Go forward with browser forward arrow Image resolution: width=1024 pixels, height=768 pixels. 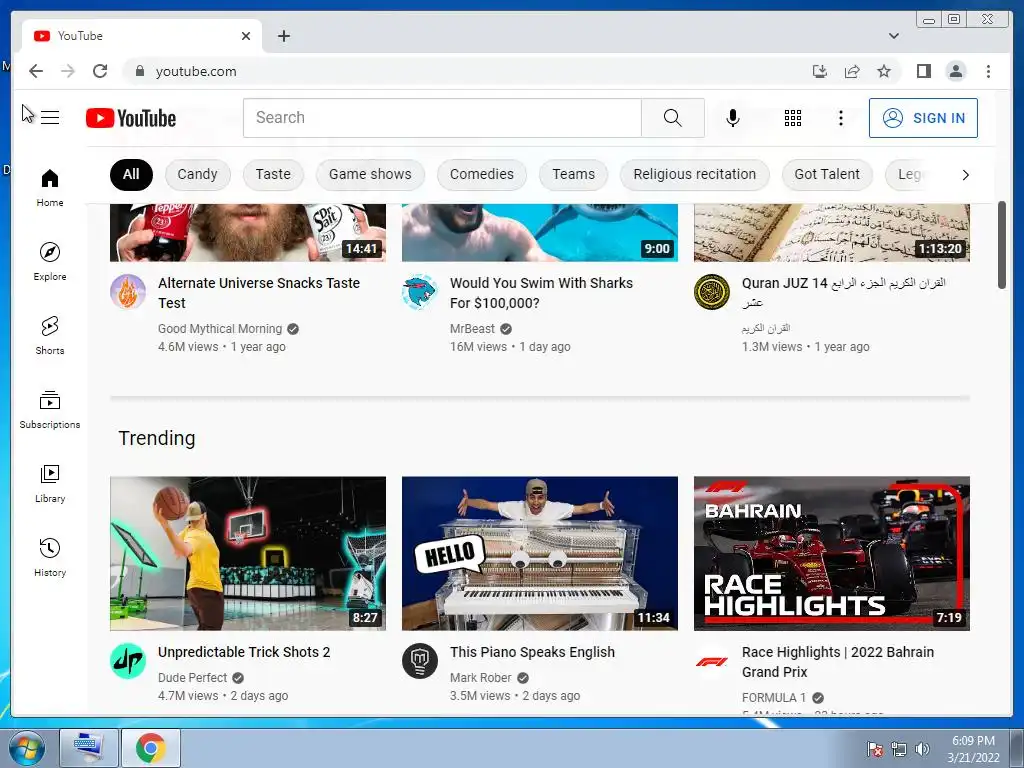pyautogui.click(x=68, y=71)
